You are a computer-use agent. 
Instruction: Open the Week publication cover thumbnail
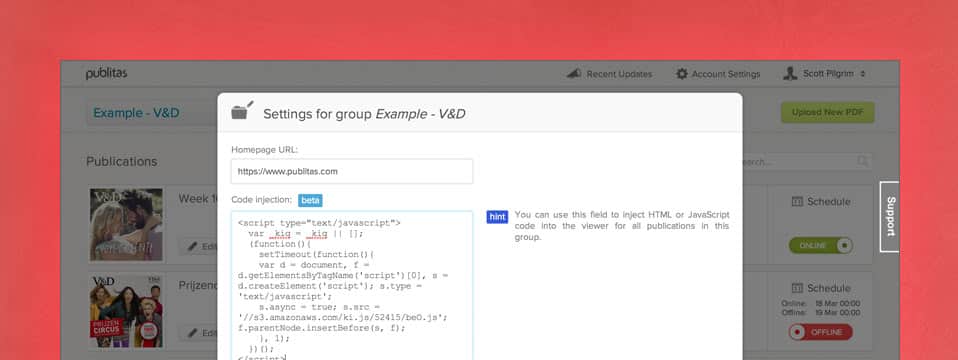coord(126,224)
